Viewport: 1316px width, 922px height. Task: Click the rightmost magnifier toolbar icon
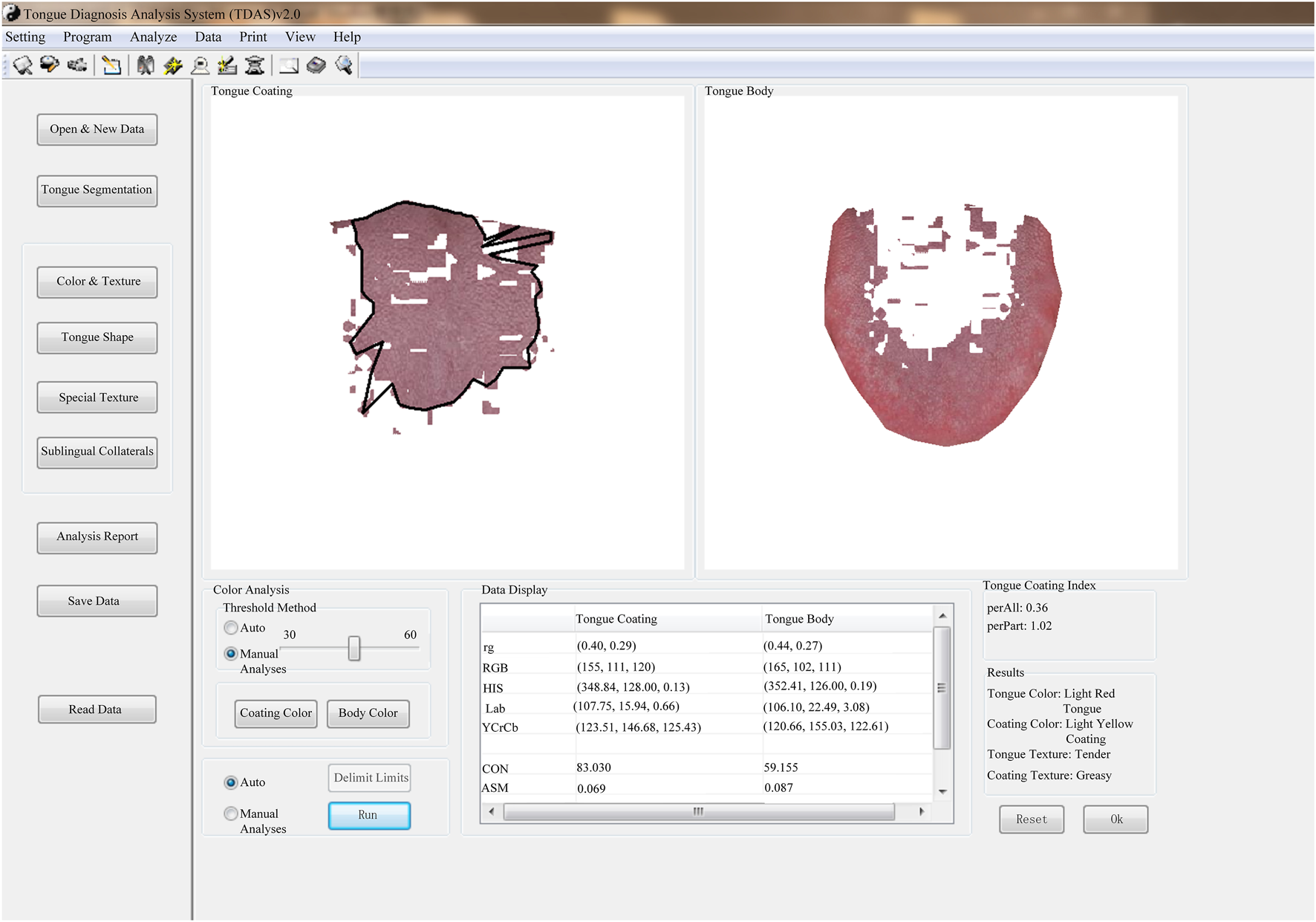[344, 66]
